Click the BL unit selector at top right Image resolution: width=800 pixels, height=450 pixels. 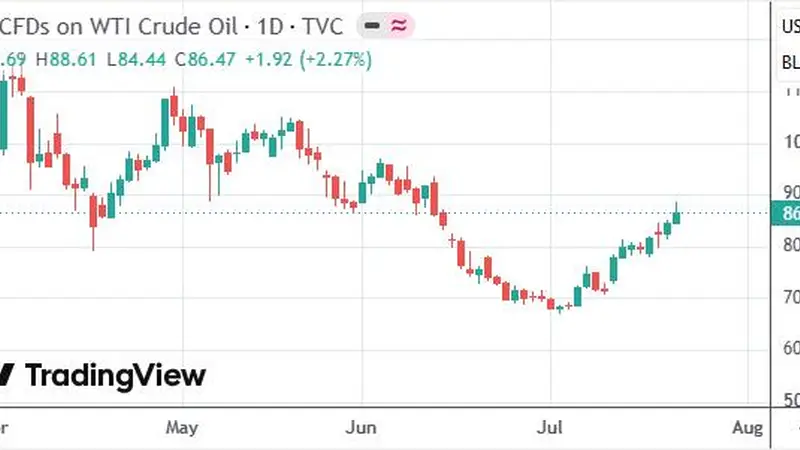coord(789,62)
